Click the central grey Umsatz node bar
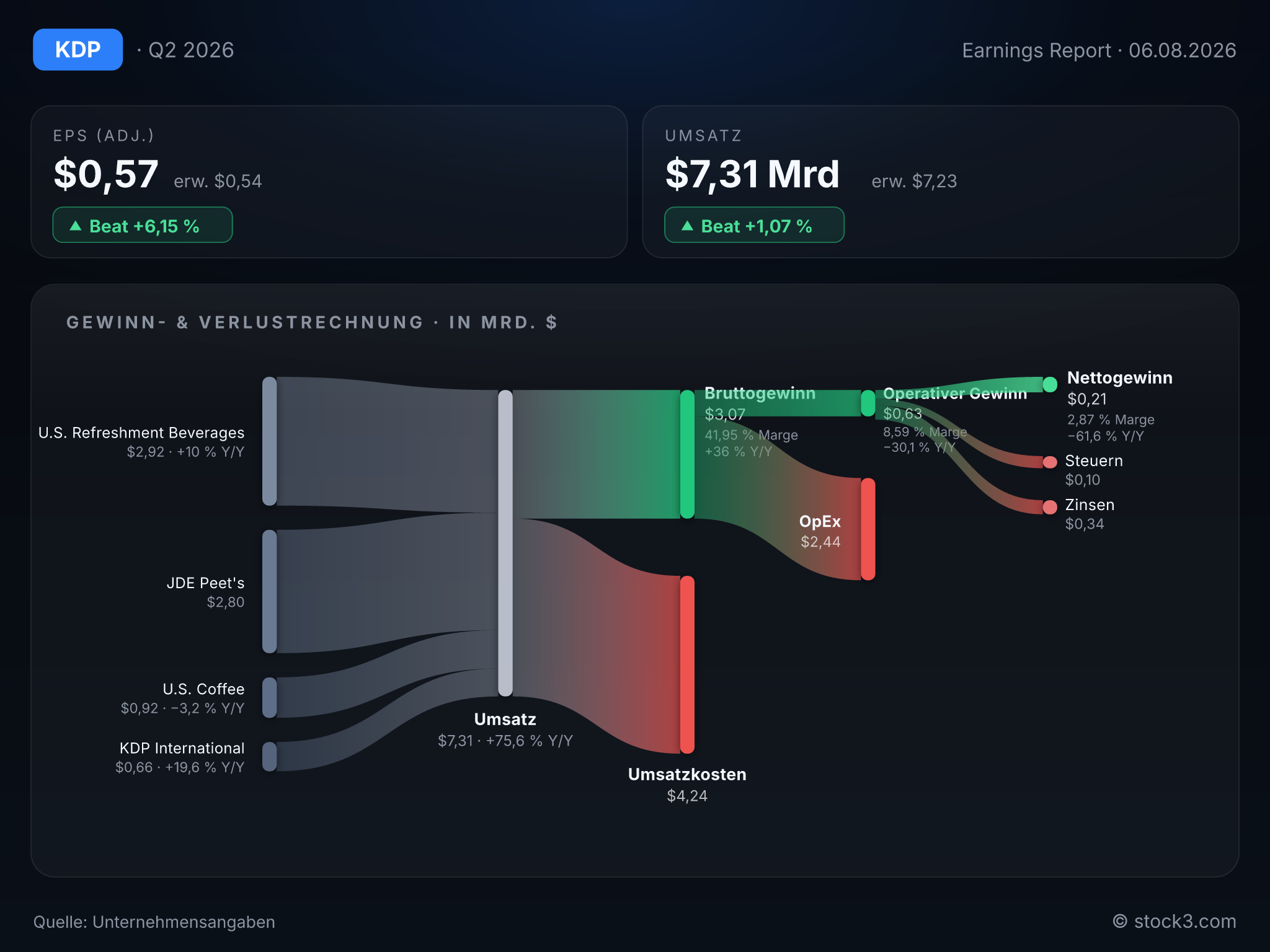Viewport: 1270px width, 952px height. click(x=505, y=543)
